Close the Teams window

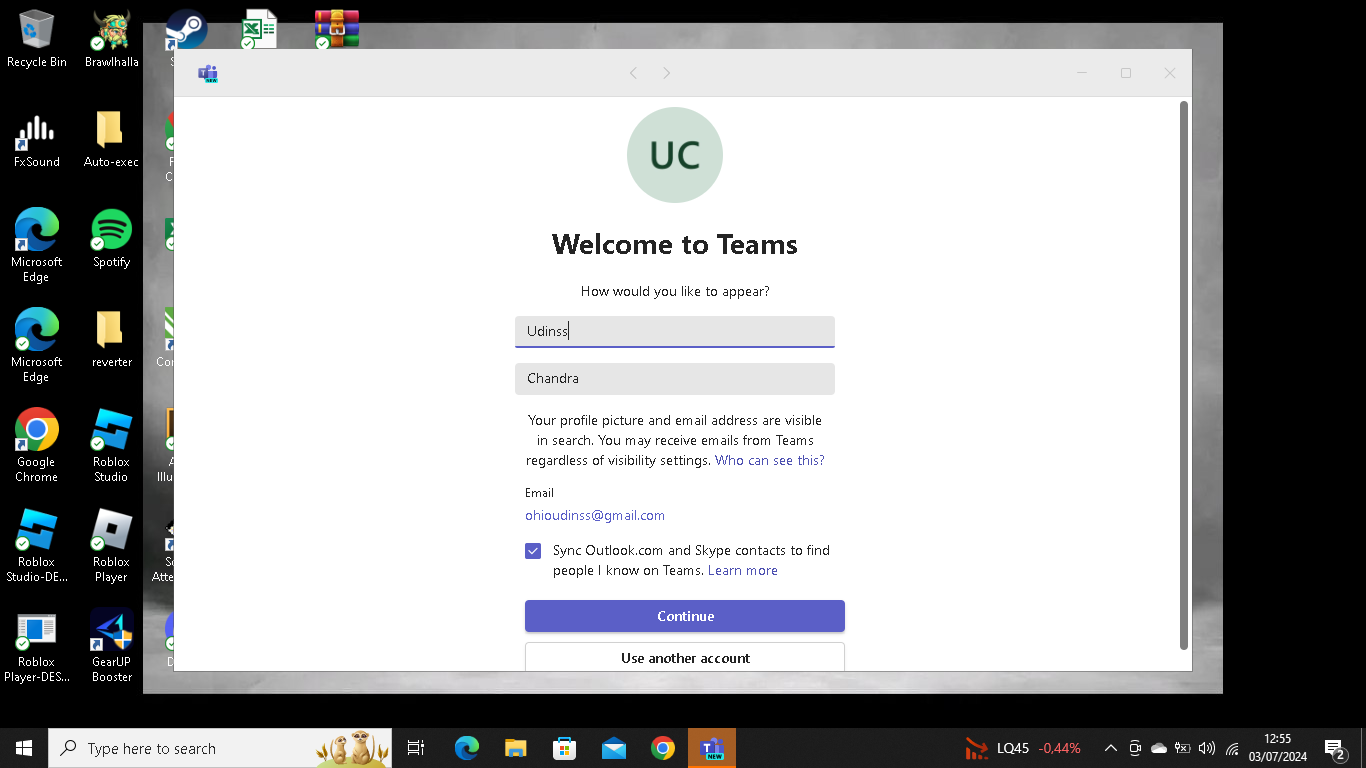click(1170, 73)
